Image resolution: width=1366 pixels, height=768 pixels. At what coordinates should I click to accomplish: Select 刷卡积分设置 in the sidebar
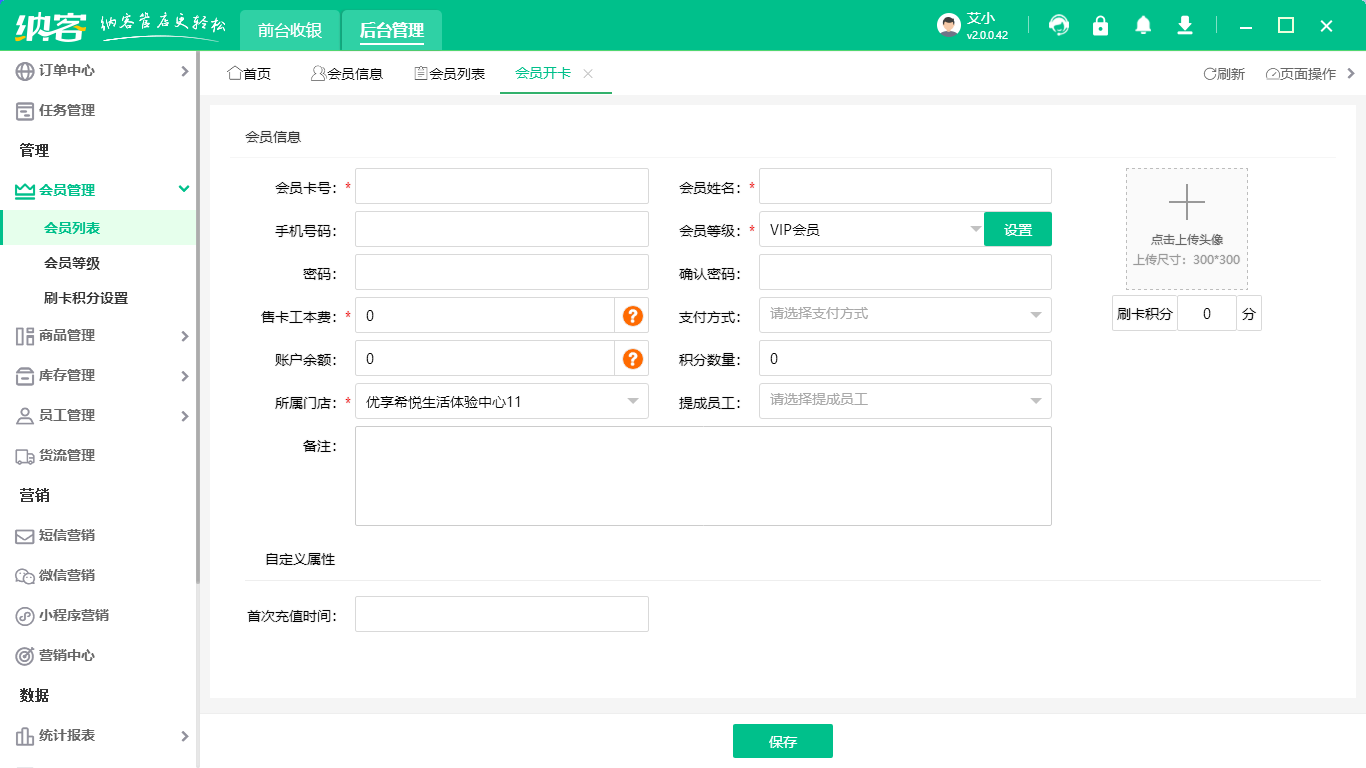click(x=86, y=298)
